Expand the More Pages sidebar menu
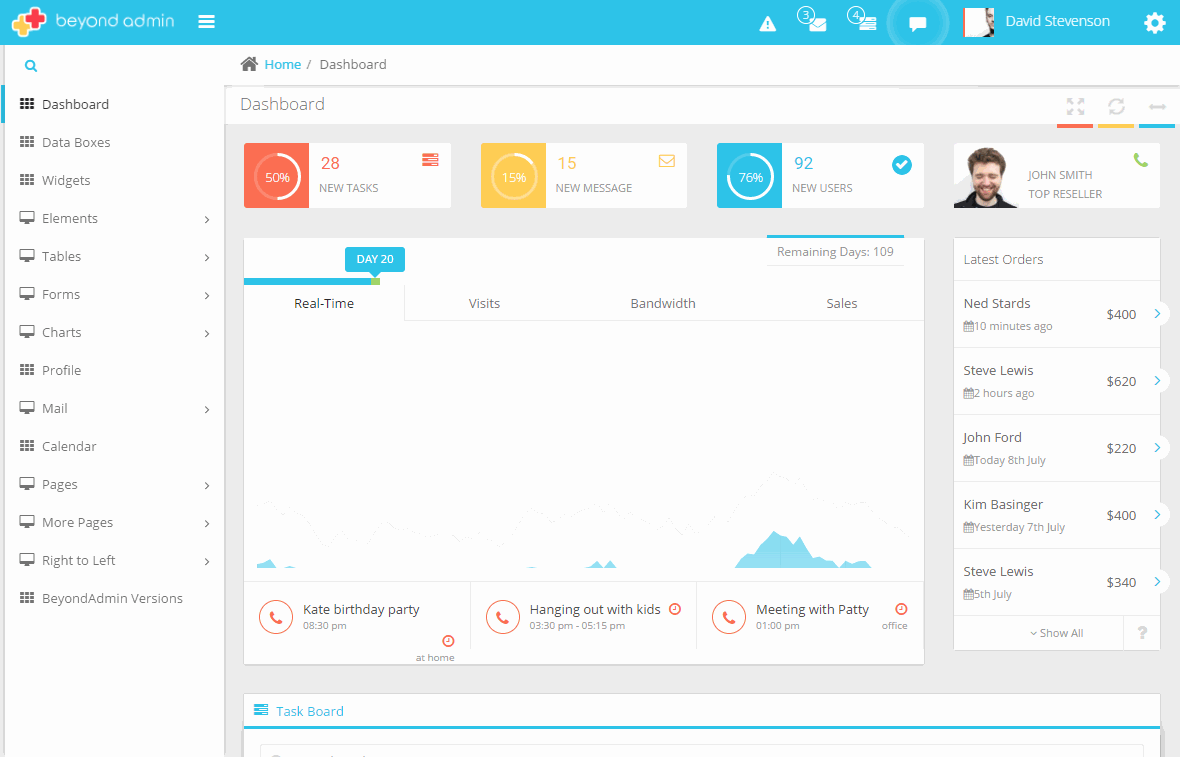Screen dimensions: 1180x757 pos(112,523)
